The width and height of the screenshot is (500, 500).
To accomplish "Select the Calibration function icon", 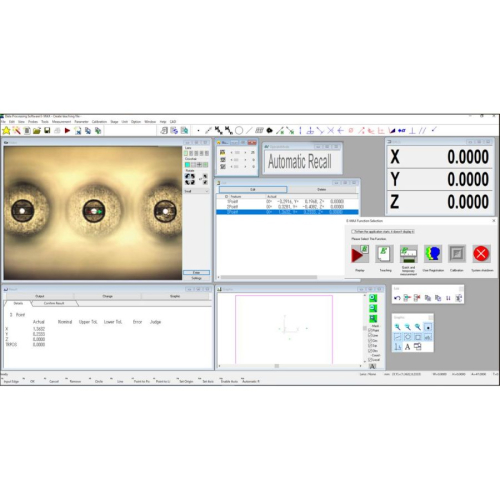I will tap(457, 254).
